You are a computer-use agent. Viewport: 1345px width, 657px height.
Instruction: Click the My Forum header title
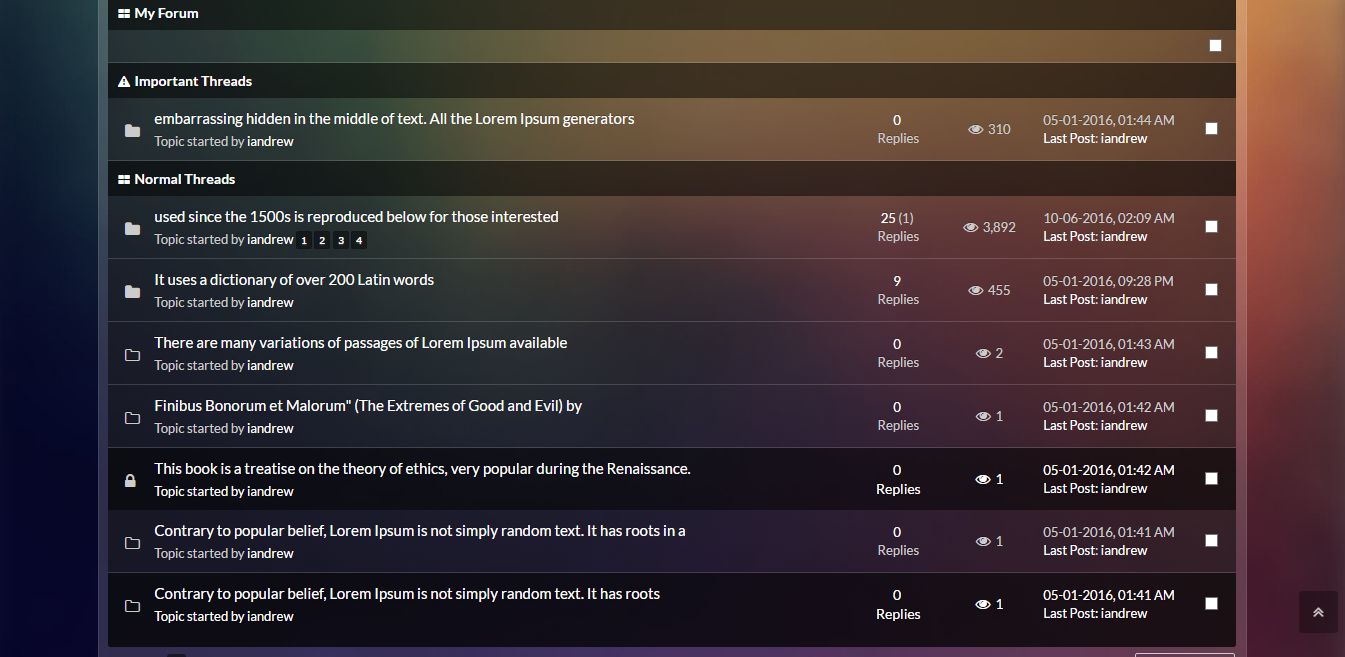click(166, 13)
